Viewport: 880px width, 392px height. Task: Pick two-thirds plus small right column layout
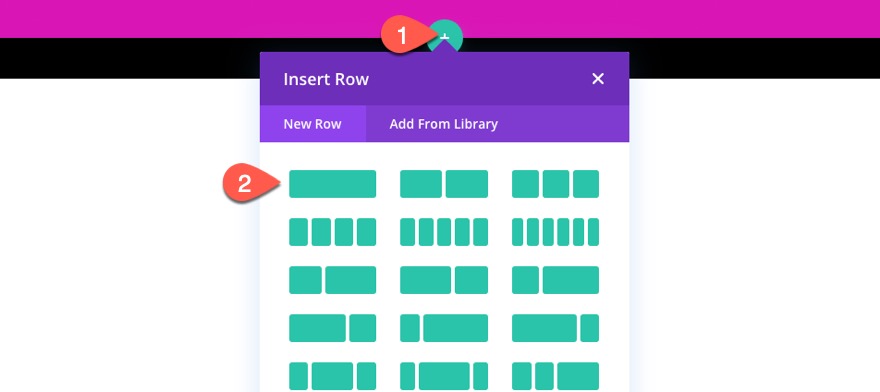(x=332, y=328)
